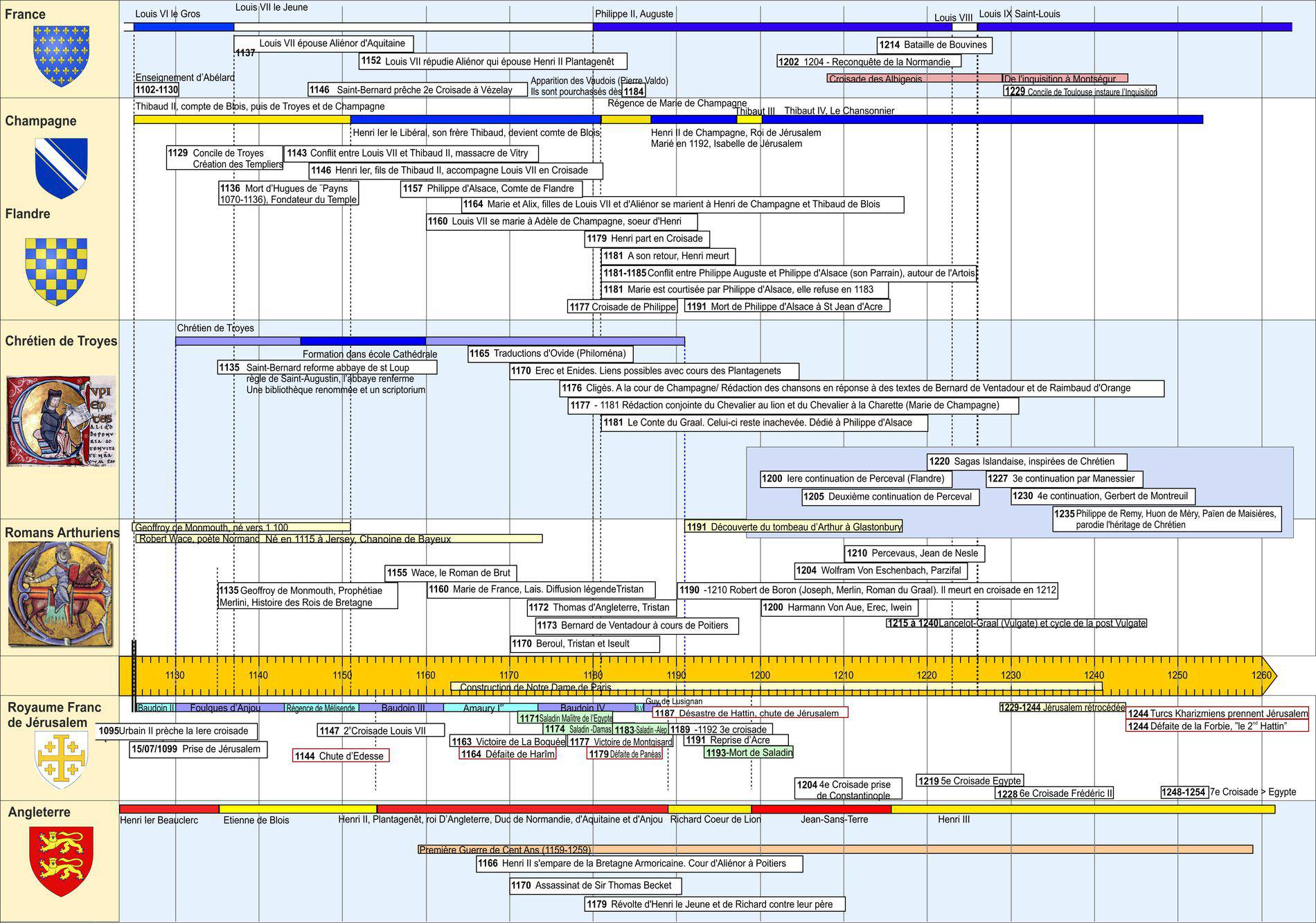This screenshot has width=1316, height=923.
Task: Click the 1205 Deuxième continuation de Perceval
Action: tap(891, 497)
